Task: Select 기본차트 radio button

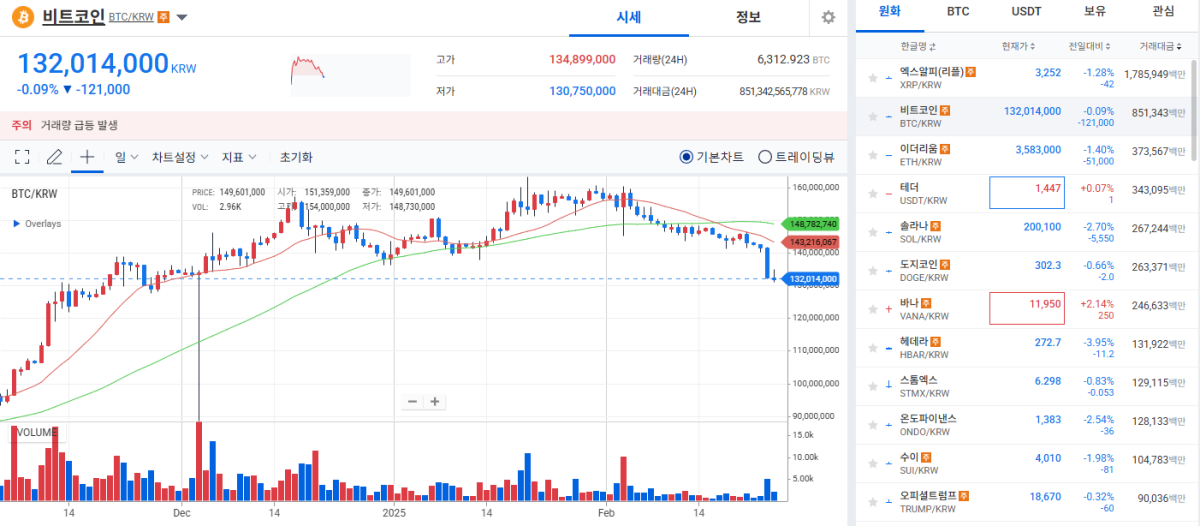Action: point(685,157)
